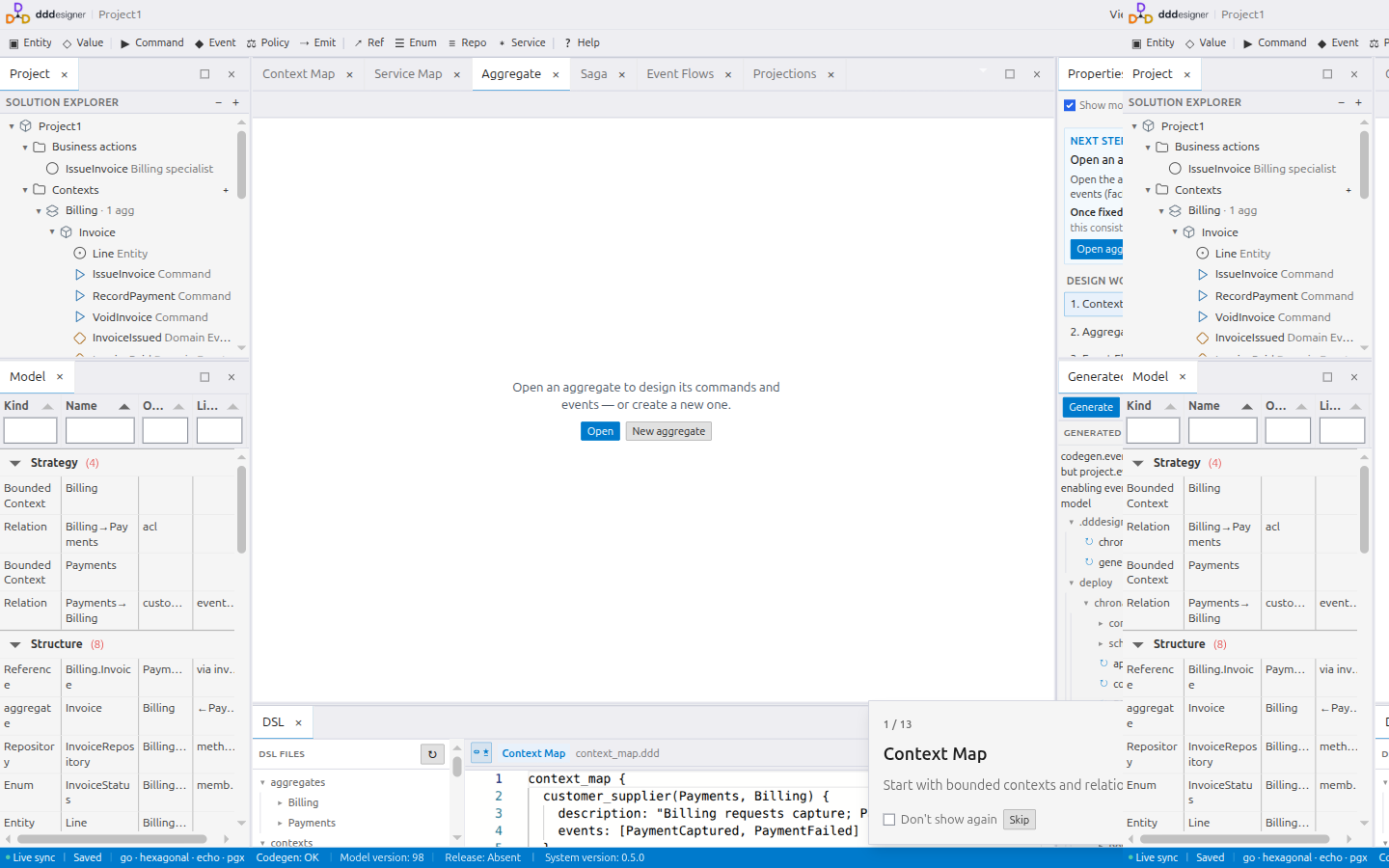Toggle the Show more checkbox in Properties
Screen dimensions: 1389x868
(1070, 105)
